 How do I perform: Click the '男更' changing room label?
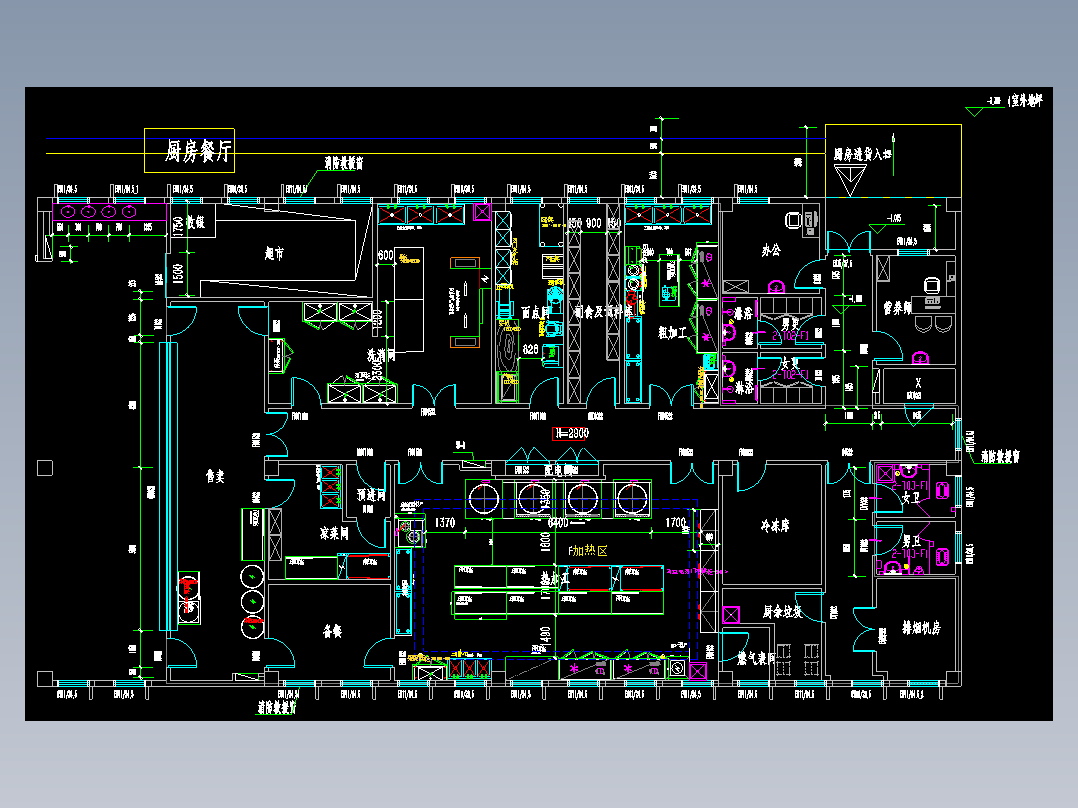coord(790,323)
